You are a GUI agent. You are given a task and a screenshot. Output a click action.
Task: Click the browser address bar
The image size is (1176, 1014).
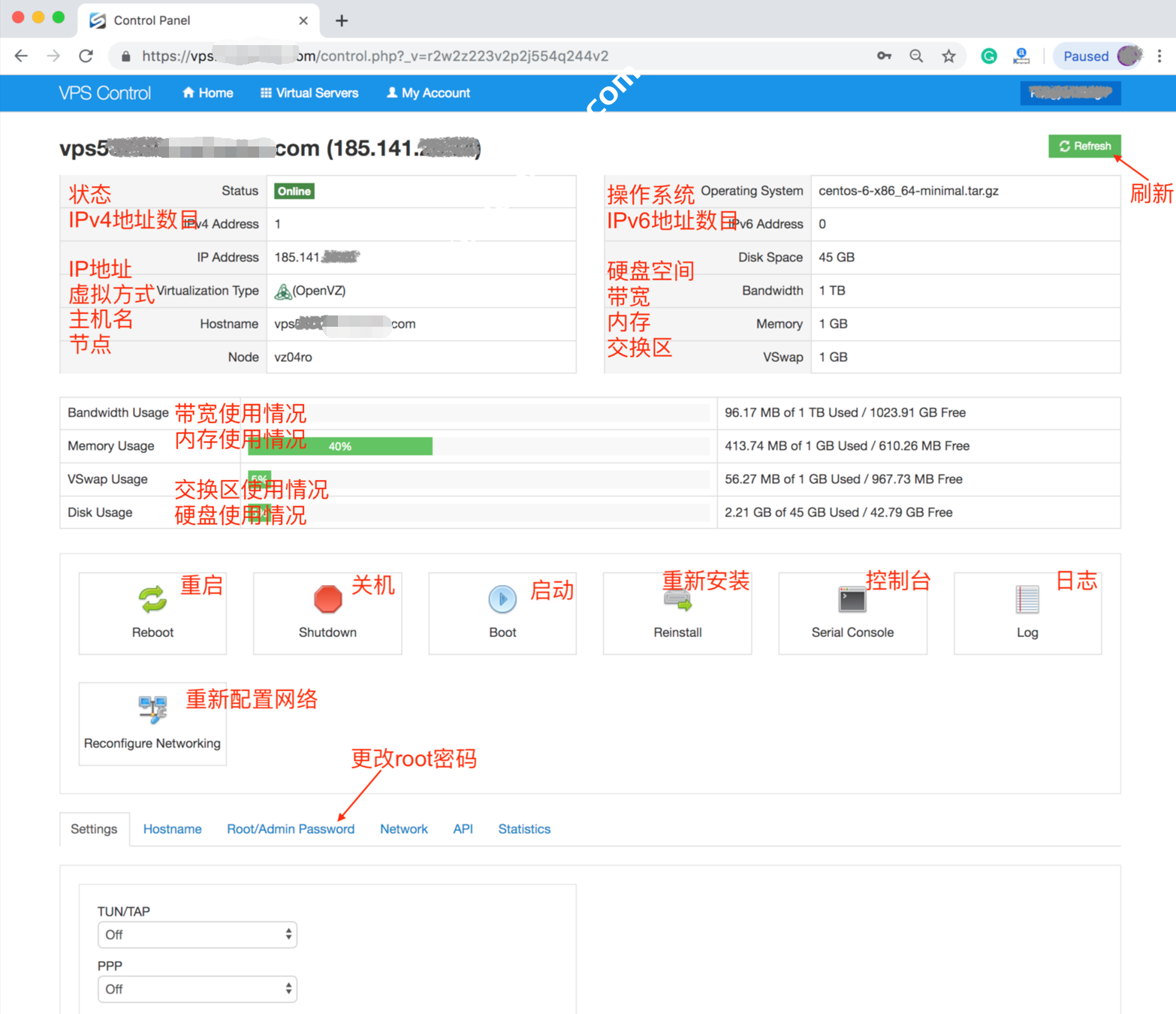pos(496,56)
